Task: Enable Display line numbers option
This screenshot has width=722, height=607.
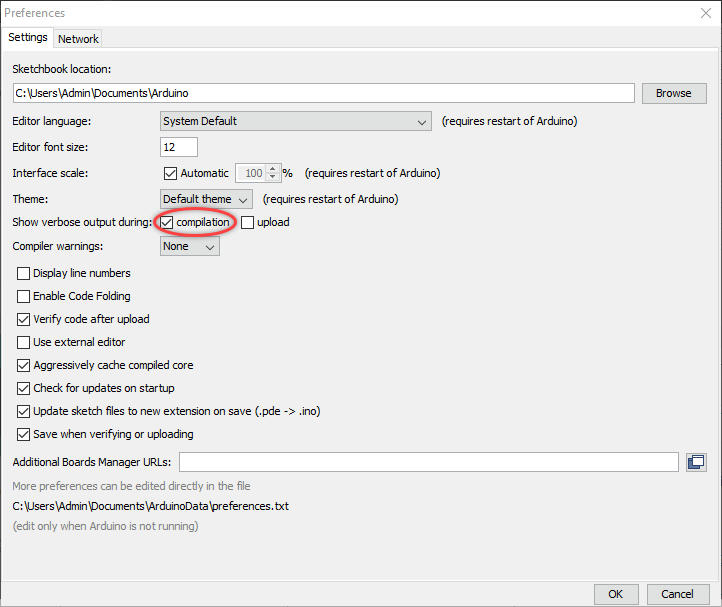Action: 23,274
